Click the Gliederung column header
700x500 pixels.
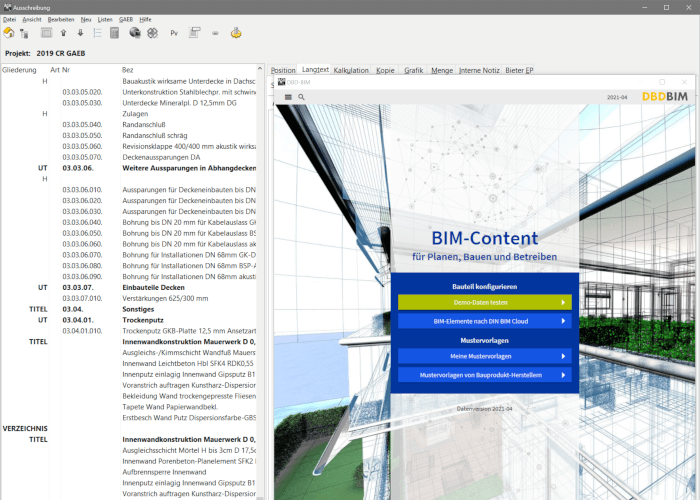19,70
